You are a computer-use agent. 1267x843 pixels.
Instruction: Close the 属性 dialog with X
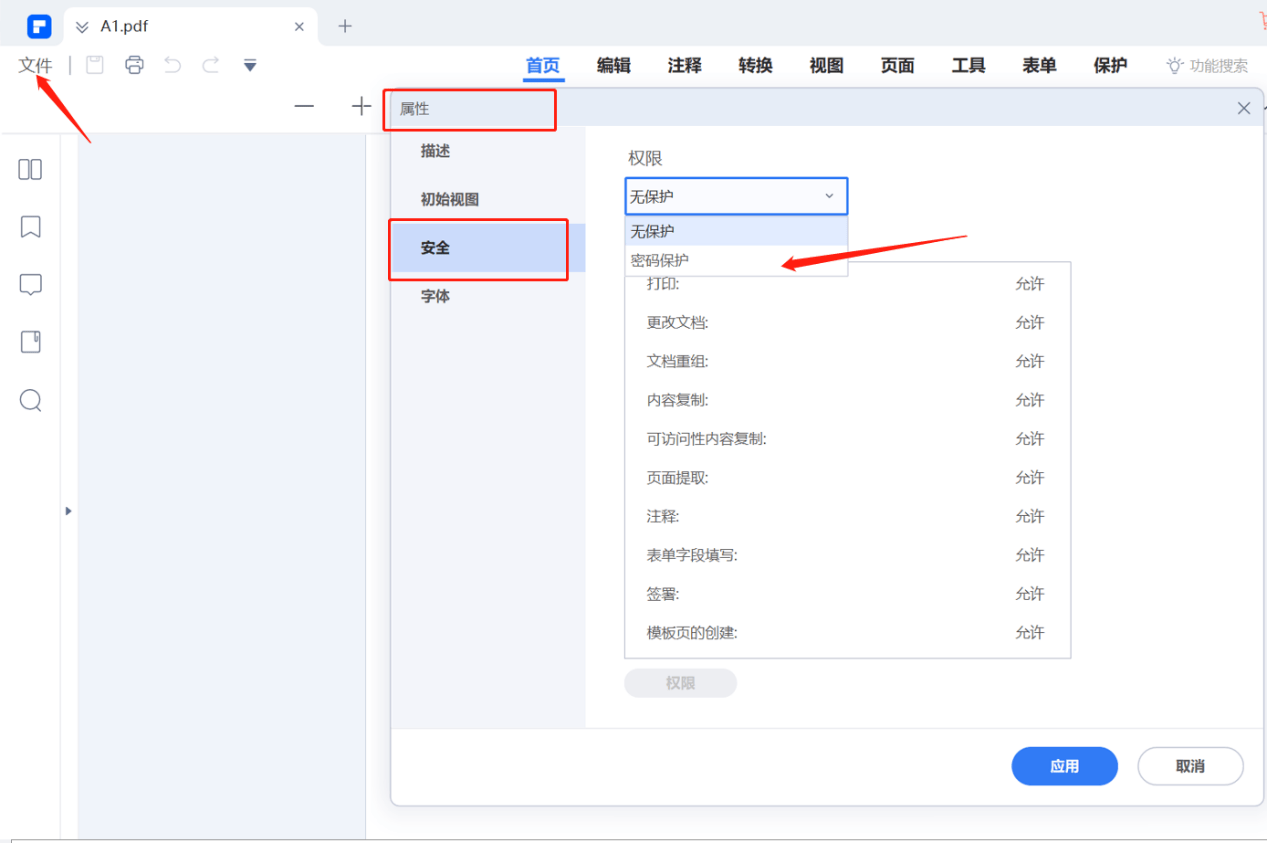click(1244, 108)
